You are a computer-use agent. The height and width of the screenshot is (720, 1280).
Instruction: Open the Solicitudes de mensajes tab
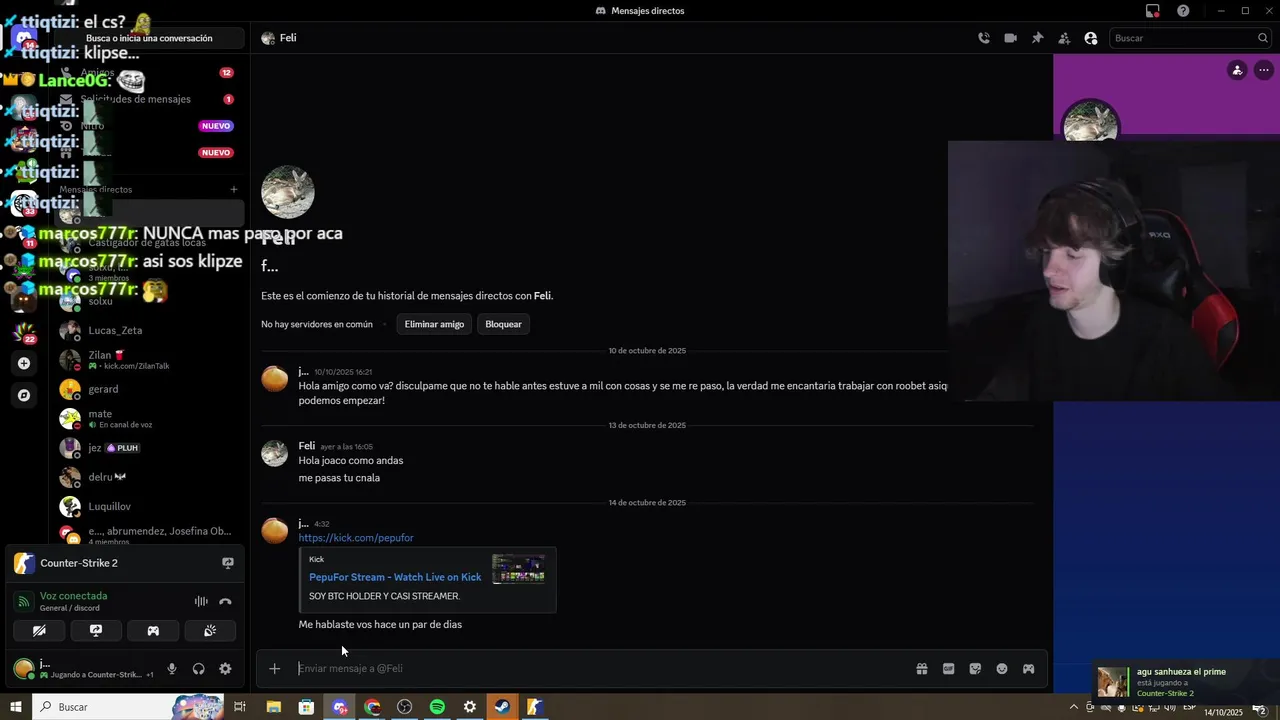[x=150, y=99]
